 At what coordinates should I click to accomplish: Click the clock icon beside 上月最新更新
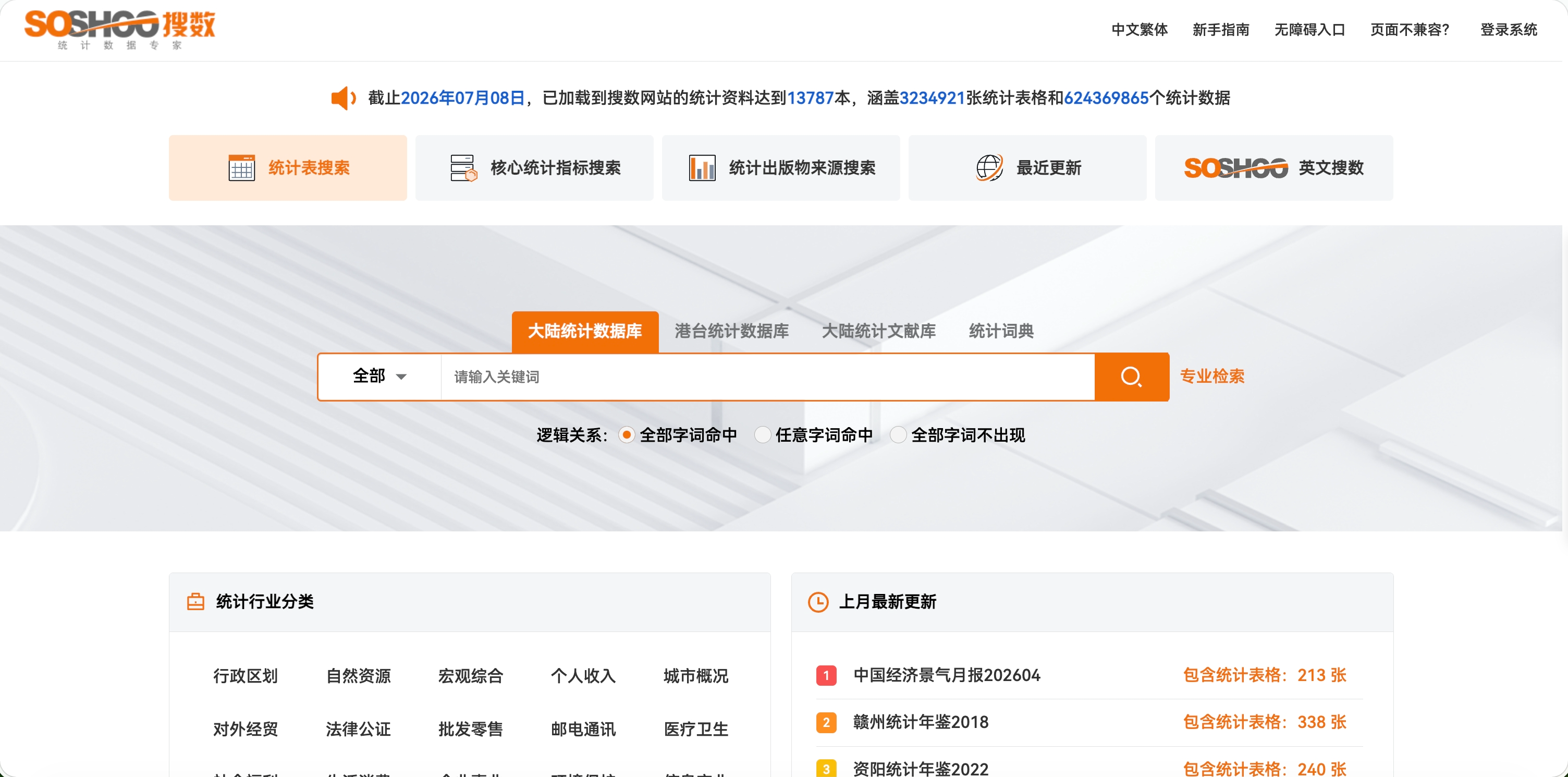(x=818, y=602)
